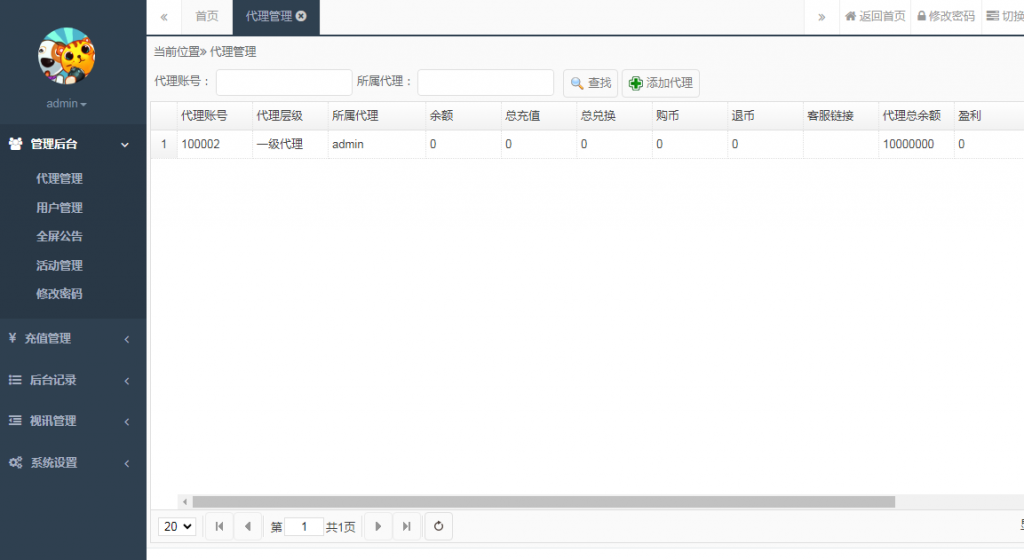Open 用户管理 in the sidebar
The image size is (1024, 560).
click(59, 208)
